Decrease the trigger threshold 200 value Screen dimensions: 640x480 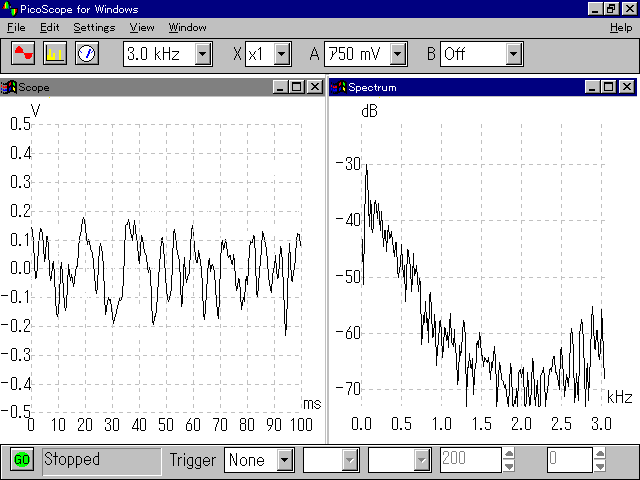click(509, 466)
